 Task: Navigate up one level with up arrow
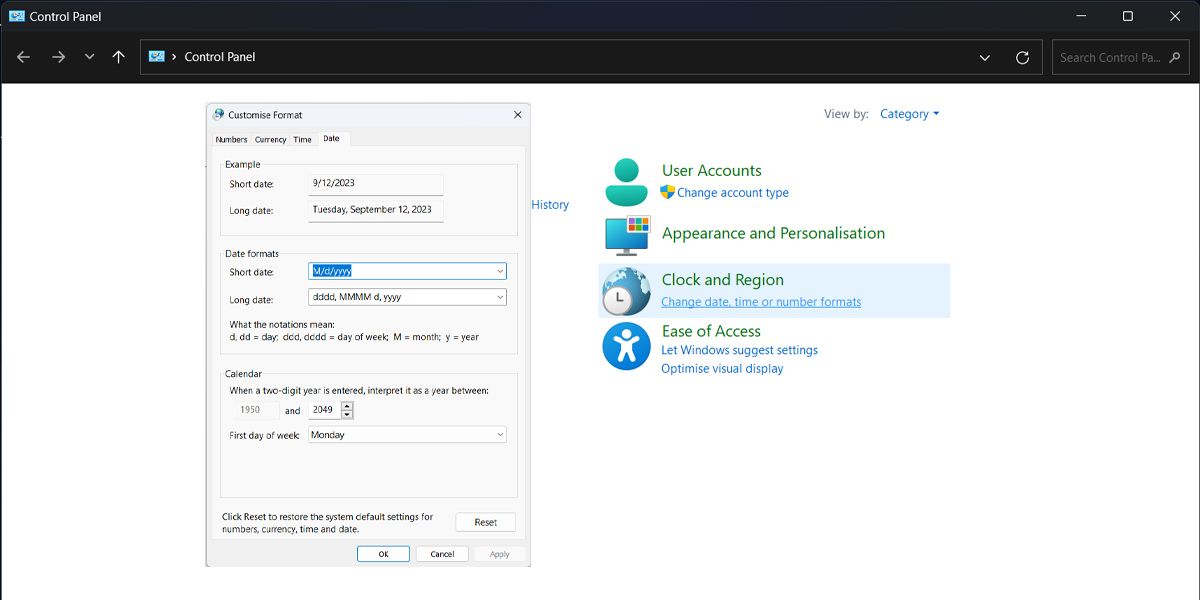click(x=118, y=57)
